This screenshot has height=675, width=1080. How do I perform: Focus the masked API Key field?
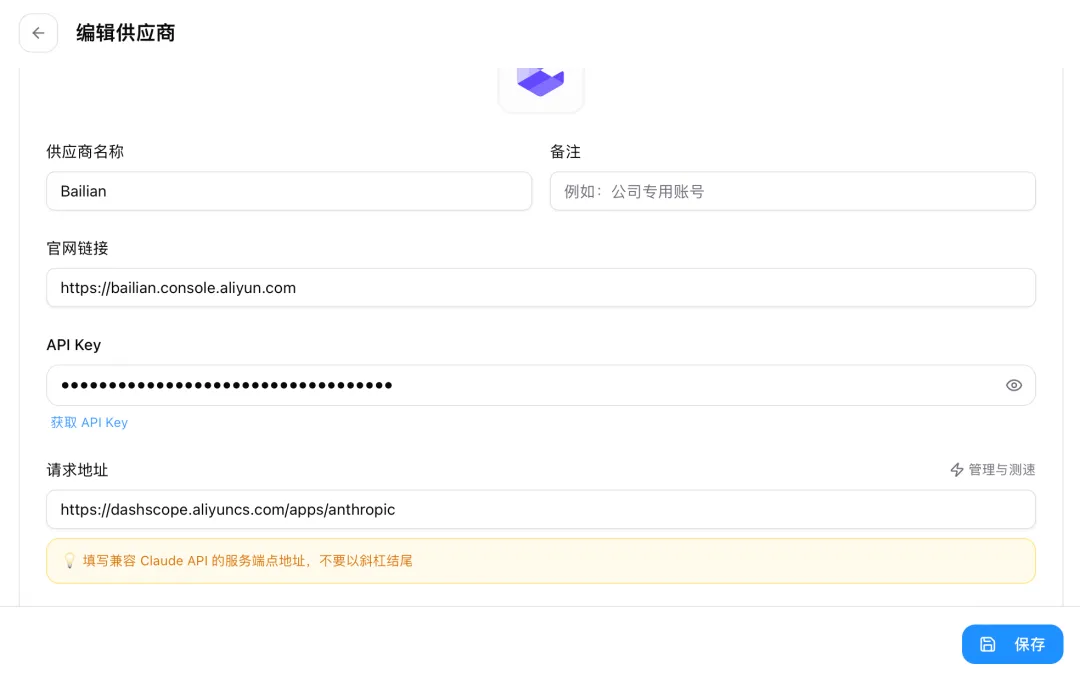[x=541, y=385]
